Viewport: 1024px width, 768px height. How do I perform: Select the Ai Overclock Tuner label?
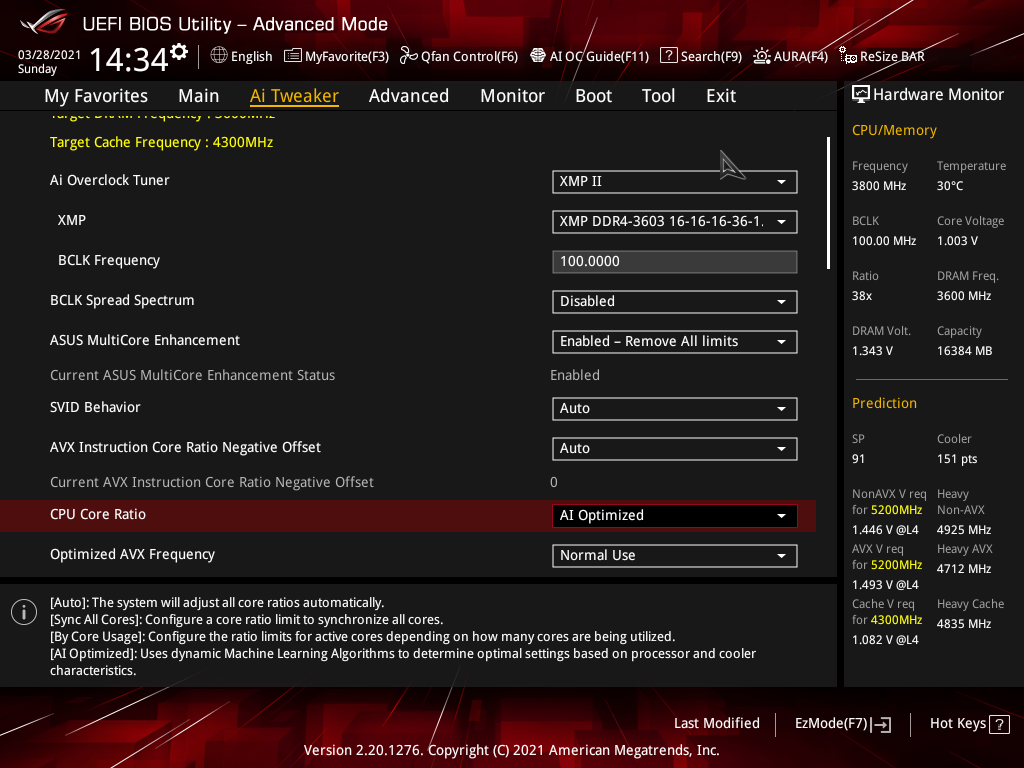110,180
